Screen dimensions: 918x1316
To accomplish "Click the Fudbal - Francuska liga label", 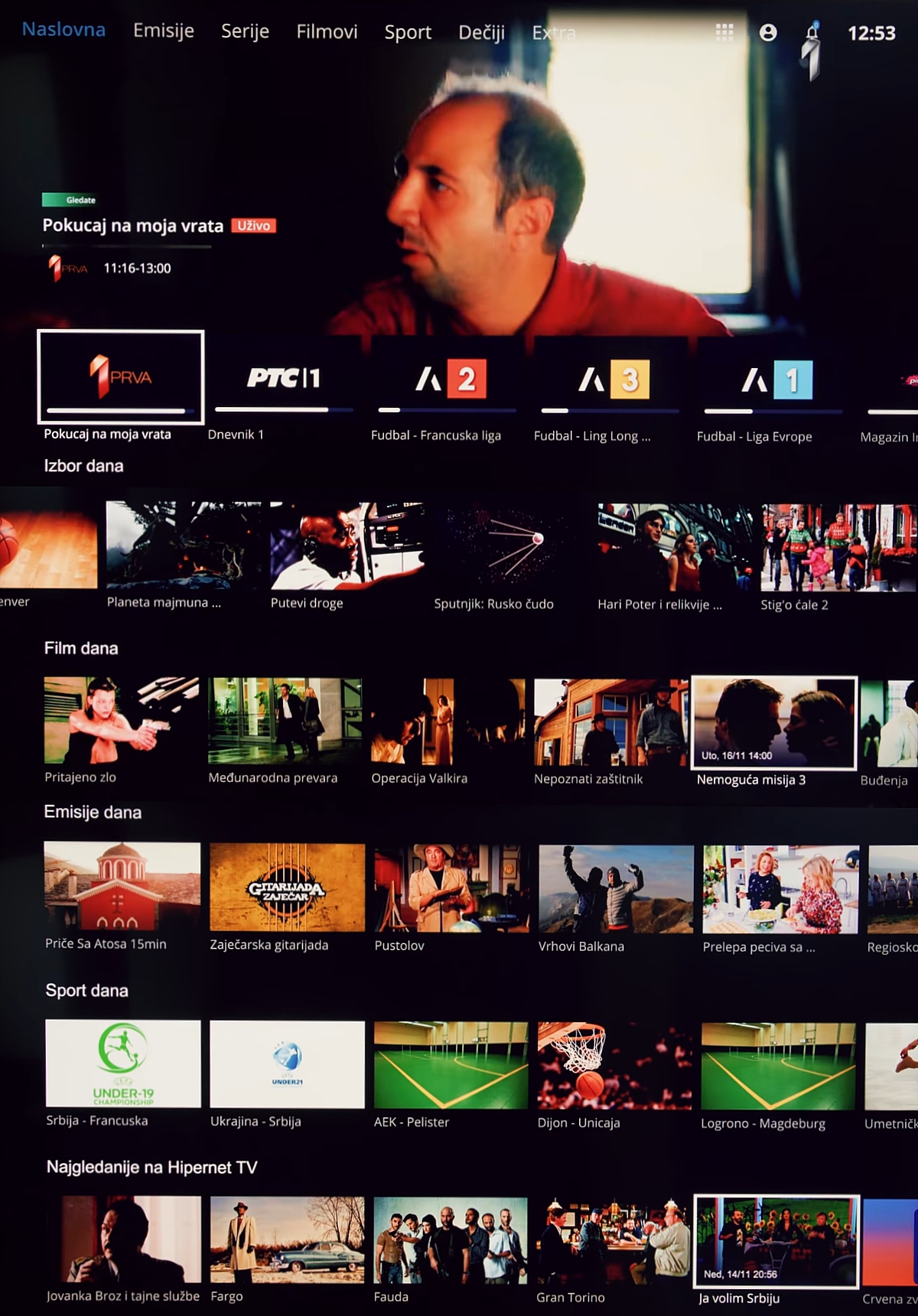I will click(436, 435).
